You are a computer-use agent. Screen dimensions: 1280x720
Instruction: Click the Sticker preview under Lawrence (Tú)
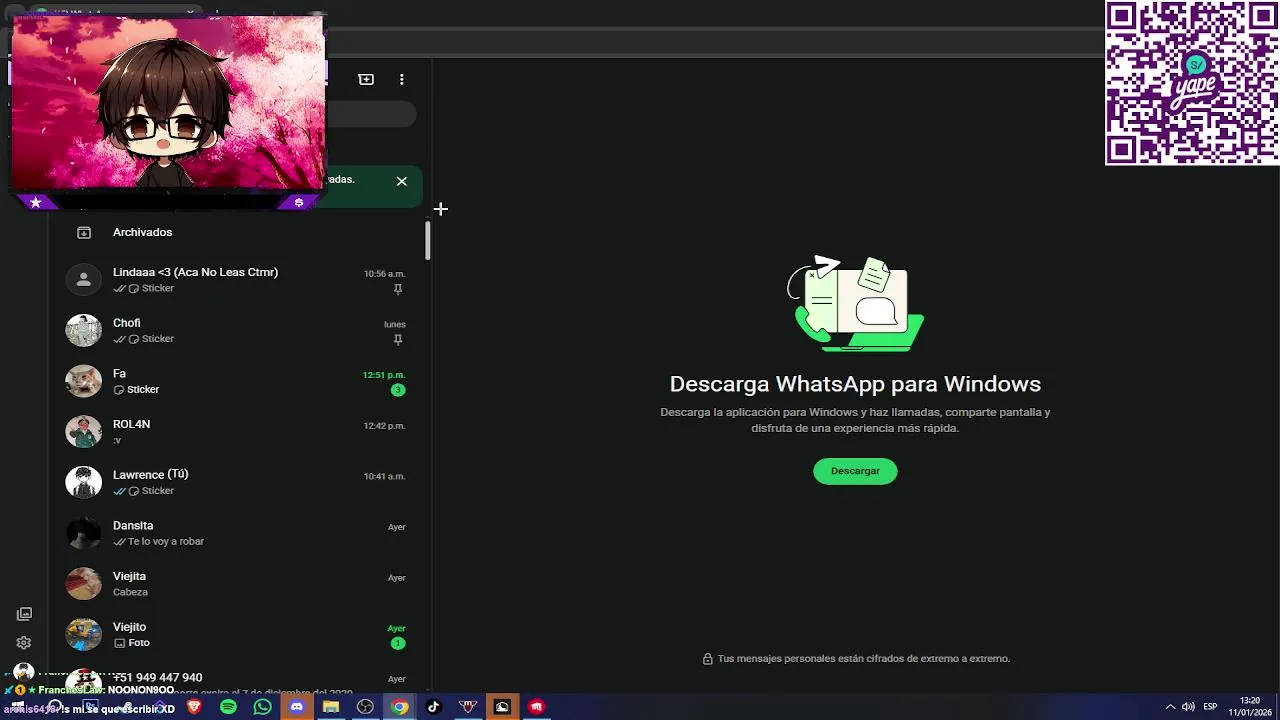158,491
